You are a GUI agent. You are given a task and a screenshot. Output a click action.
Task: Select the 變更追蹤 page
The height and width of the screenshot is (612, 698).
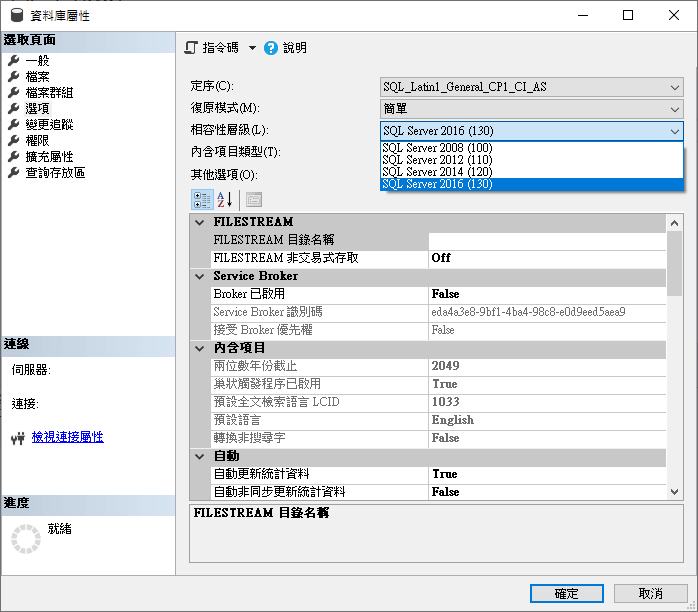(49, 124)
